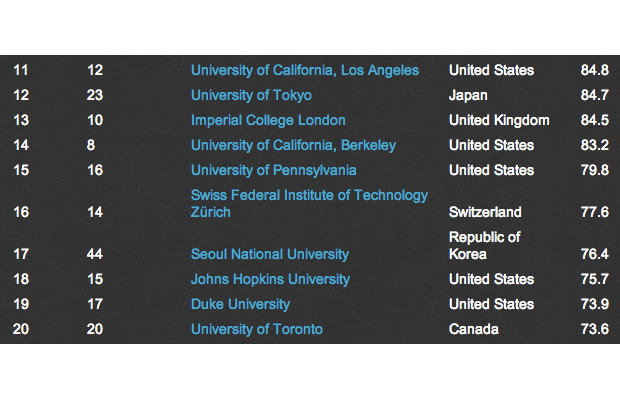Open Swiss Federal Institute of Technology Zürich
This screenshot has width=620, height=400.
pyautogui.click(x=309, y=204)
